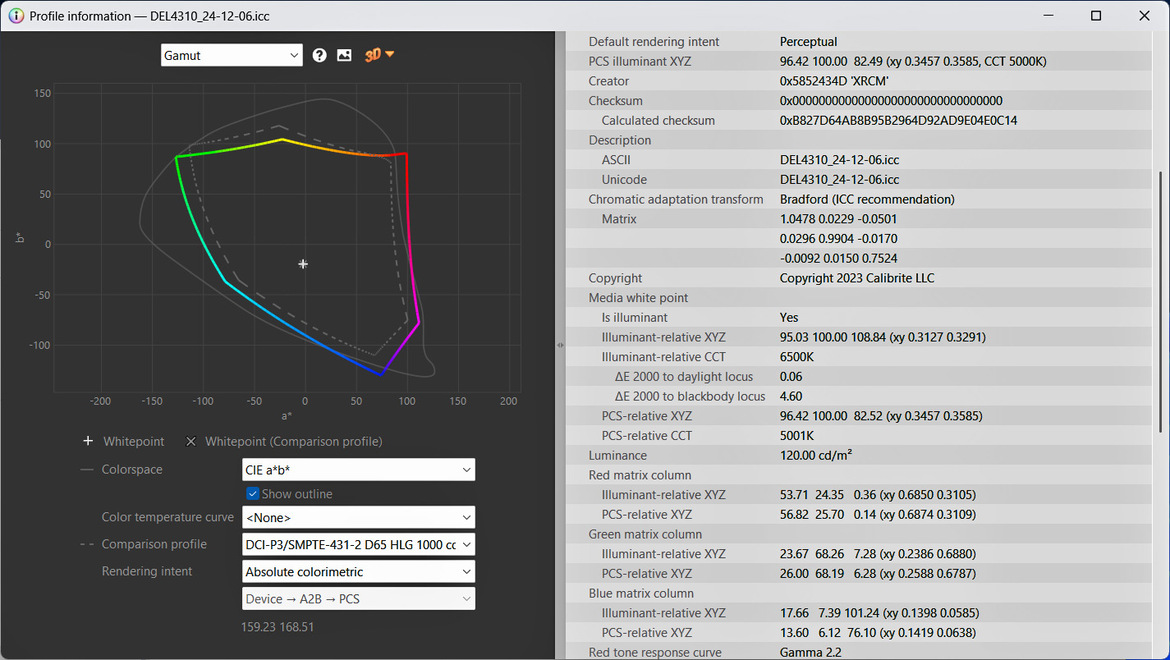Click Bradford (ICC recommendation) value
This screenshot has width=1170, height=660.
tap(867, 200)
